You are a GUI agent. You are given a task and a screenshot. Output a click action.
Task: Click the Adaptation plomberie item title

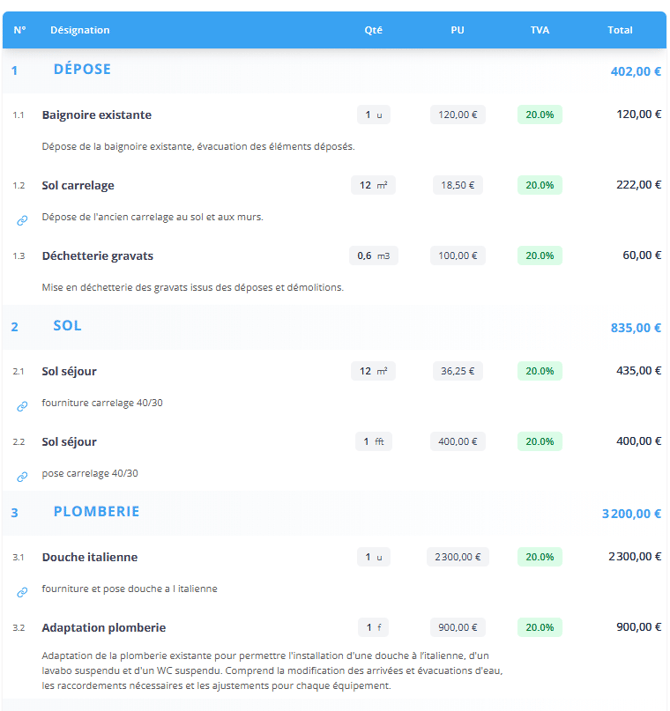coord(104,628)
